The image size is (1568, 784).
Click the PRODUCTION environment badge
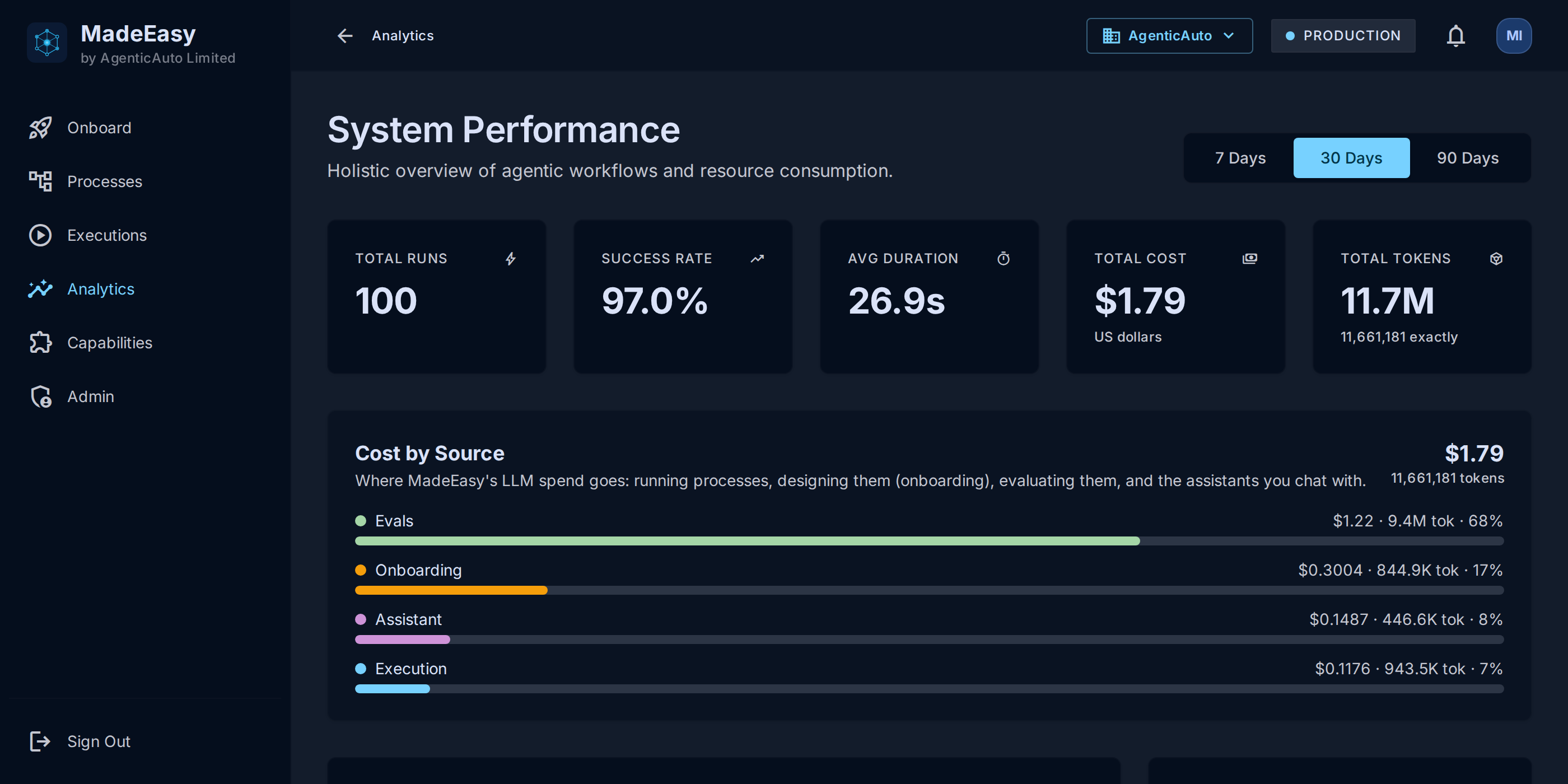[1343, 36]
